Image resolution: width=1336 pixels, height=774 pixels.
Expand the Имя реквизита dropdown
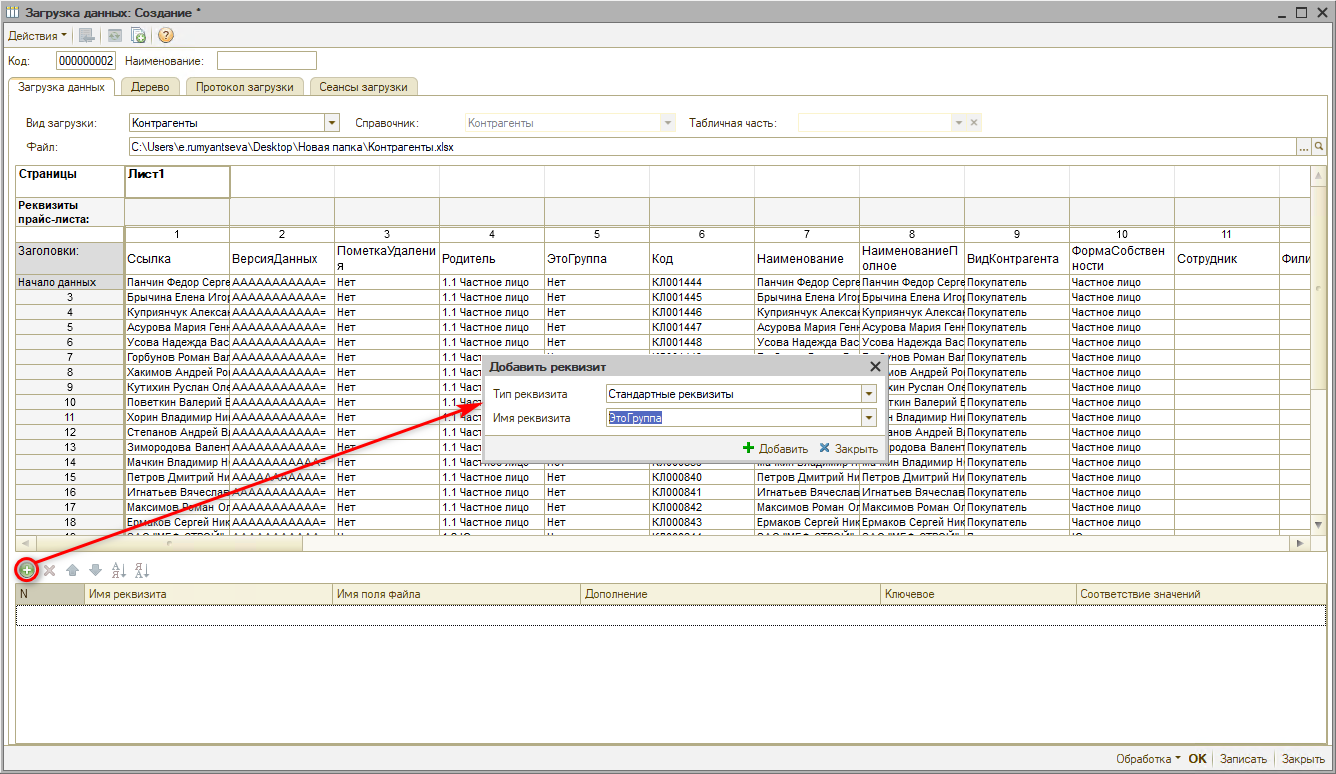click(869, 418)
